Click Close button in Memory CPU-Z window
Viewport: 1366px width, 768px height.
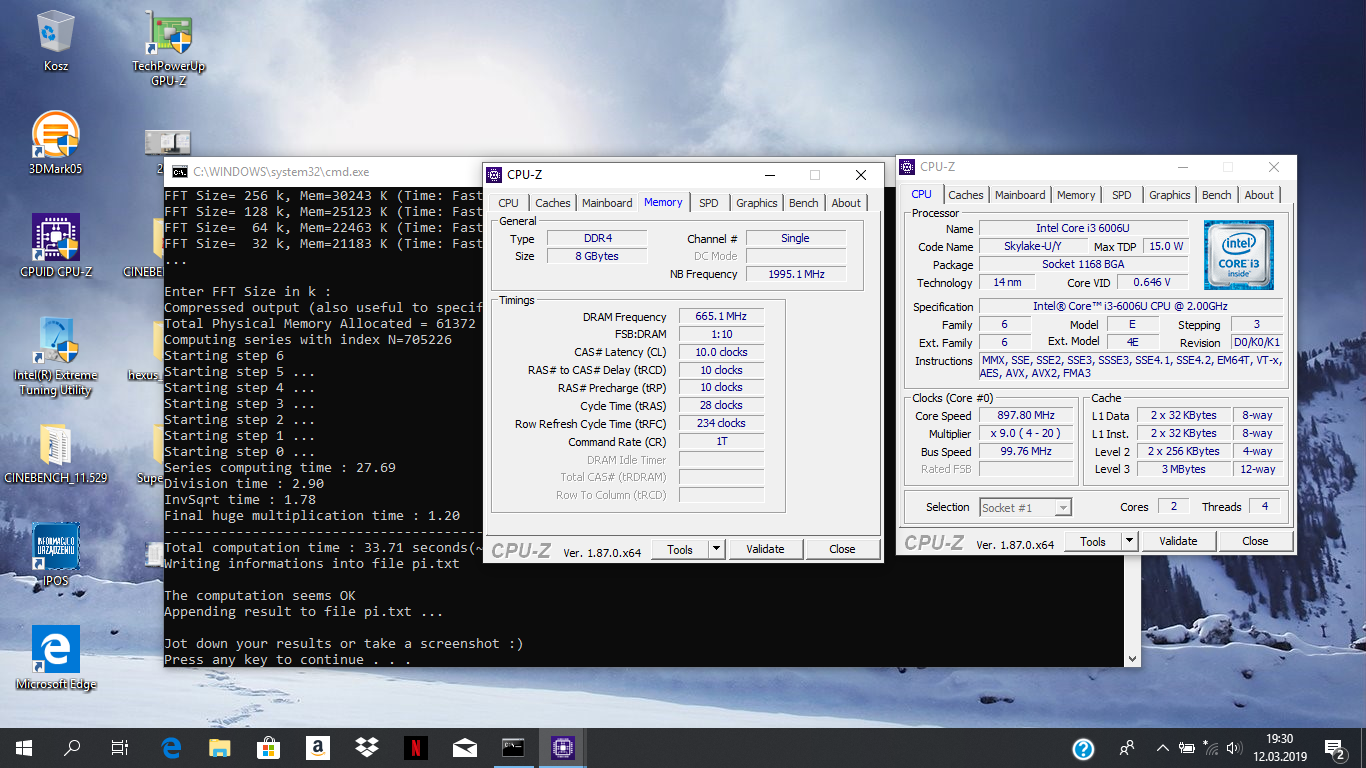(842, 549)
